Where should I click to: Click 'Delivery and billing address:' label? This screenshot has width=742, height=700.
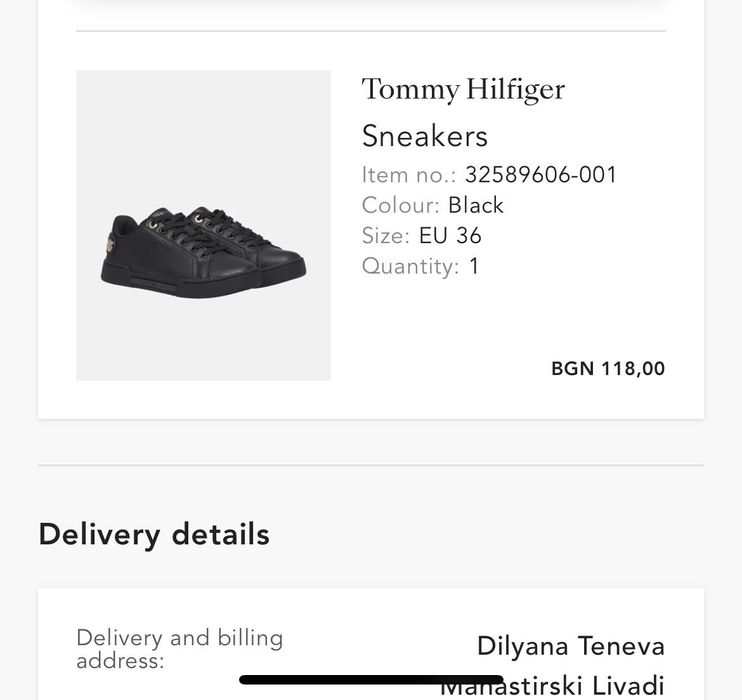click(180, 649)
